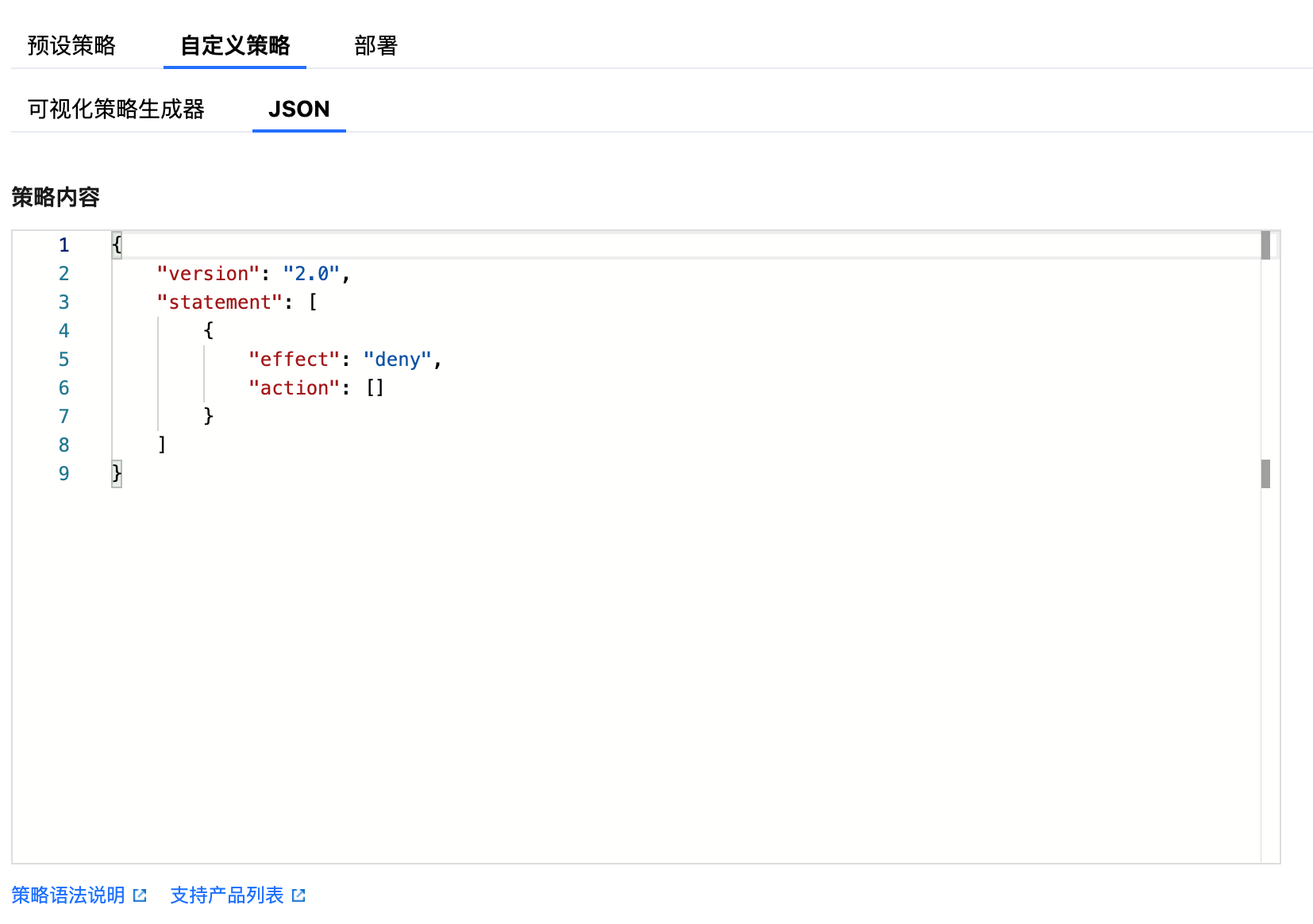Click external-link icon beside 策略语法说明
Viewport: 1313px width, 924px height.
(x=141, y=895)
